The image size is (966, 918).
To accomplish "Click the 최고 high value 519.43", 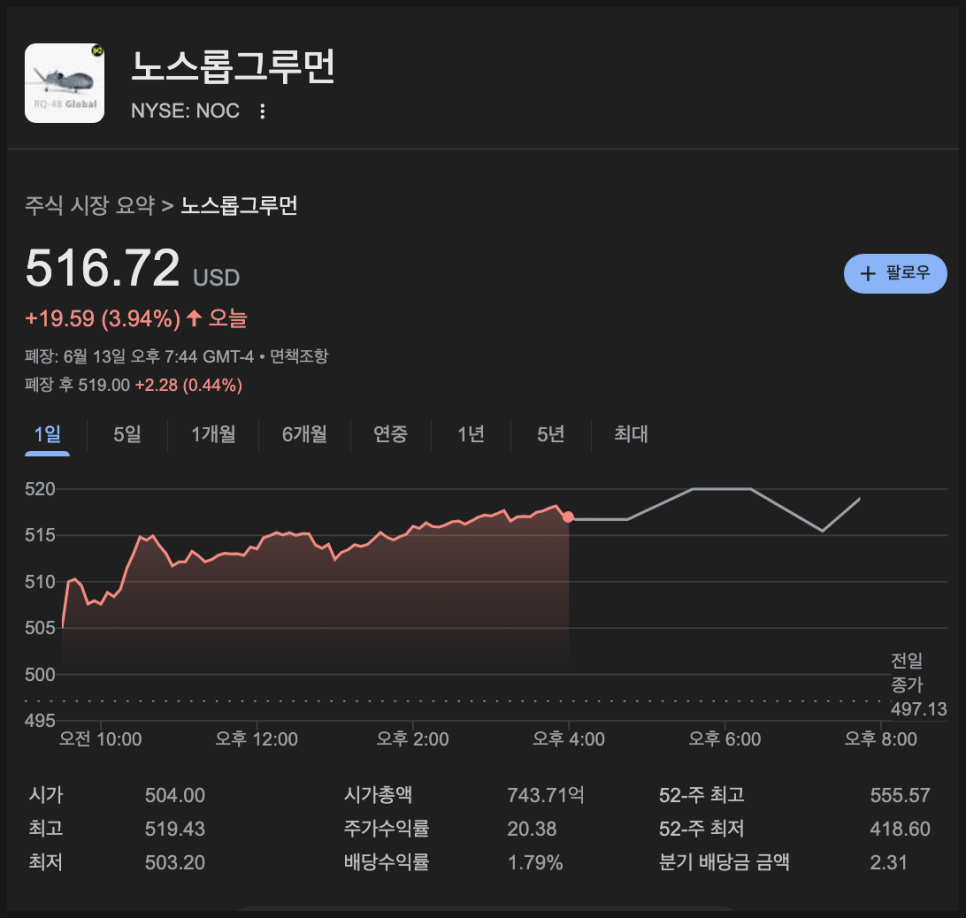I will click(175, 829).
